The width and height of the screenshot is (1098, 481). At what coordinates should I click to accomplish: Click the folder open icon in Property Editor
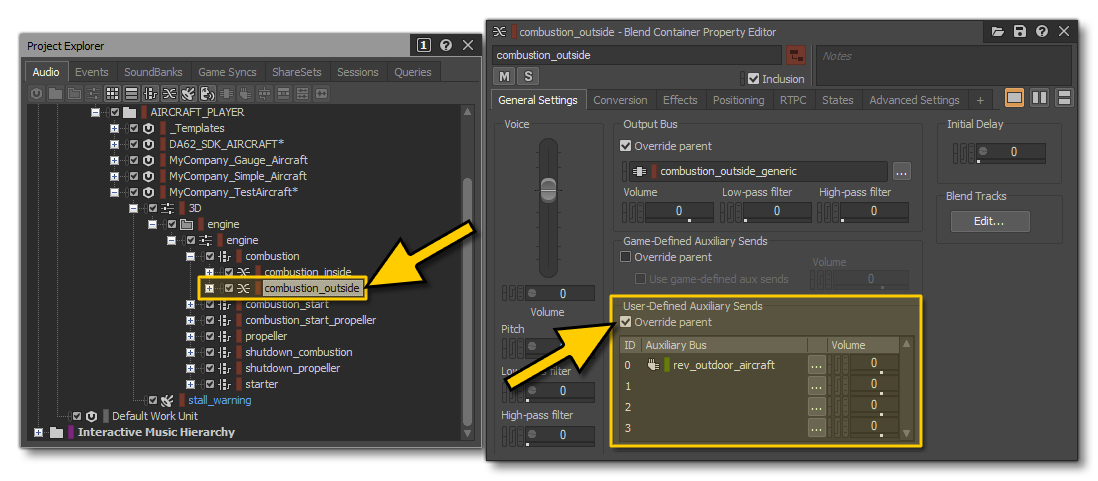pos(998,32)
